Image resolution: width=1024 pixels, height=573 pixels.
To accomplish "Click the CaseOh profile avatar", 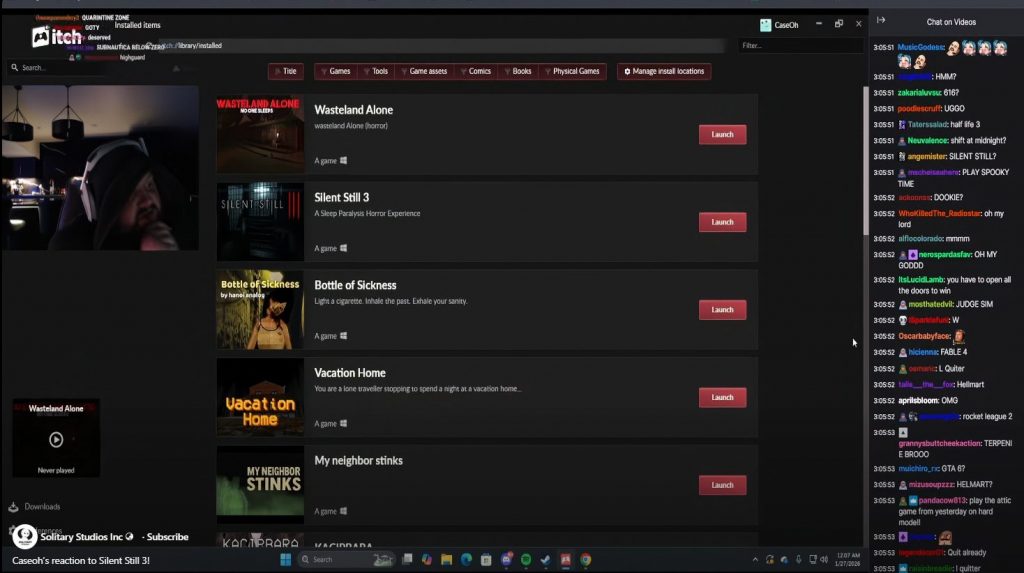I will pyautogui.click(x=765, y=25).
